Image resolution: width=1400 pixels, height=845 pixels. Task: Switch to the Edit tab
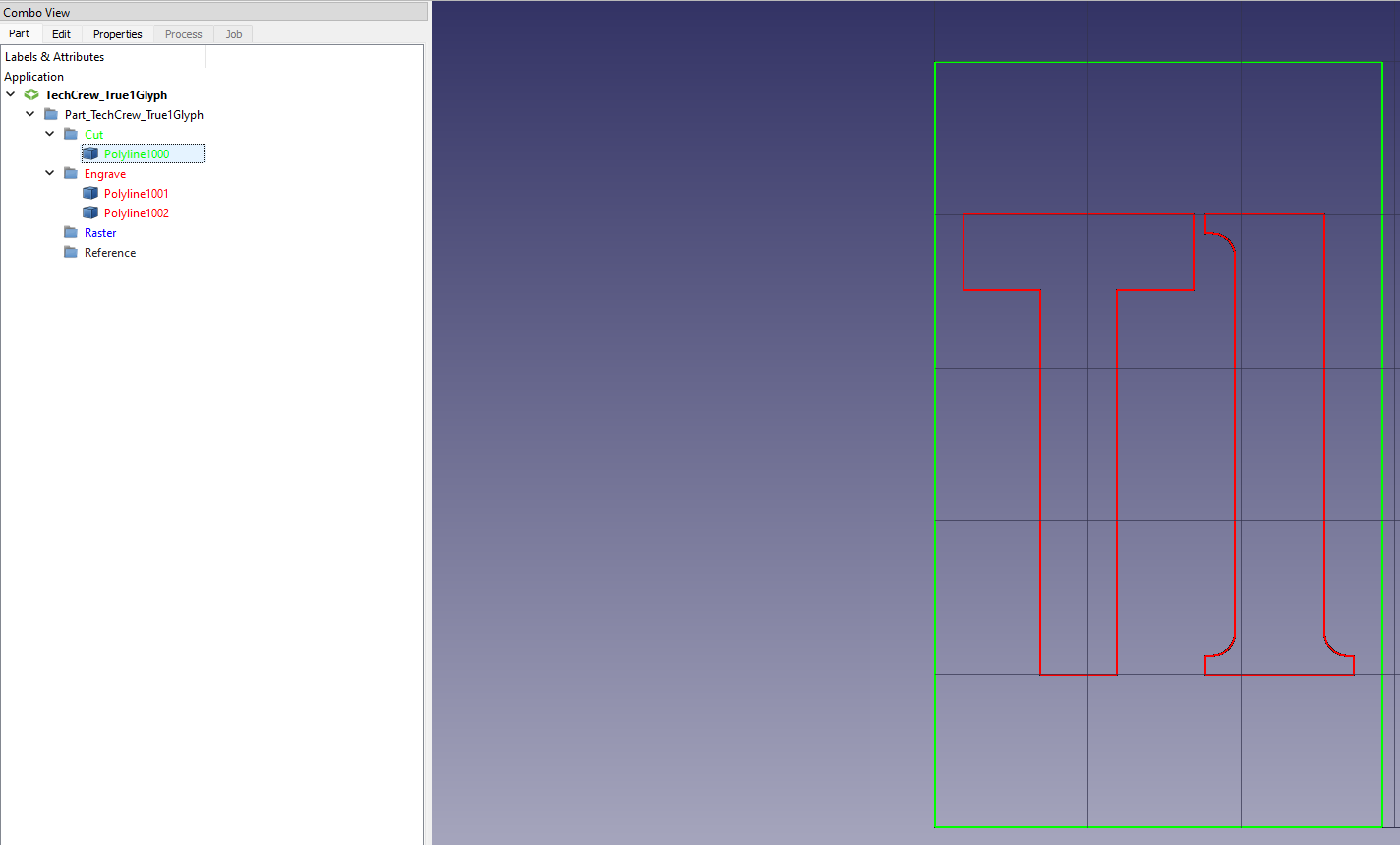point(61,34)
